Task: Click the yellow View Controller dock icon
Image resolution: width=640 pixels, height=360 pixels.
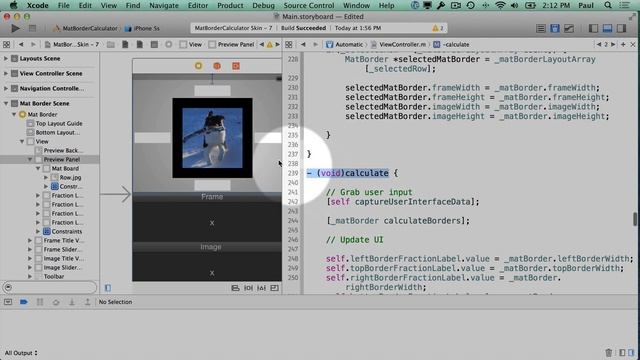Action: 198,66
